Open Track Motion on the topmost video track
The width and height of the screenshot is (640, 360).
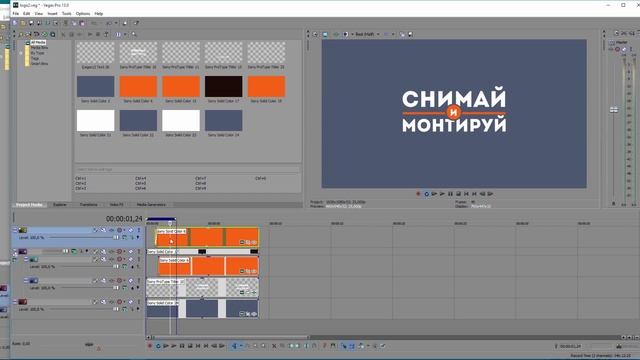(103, 230)
